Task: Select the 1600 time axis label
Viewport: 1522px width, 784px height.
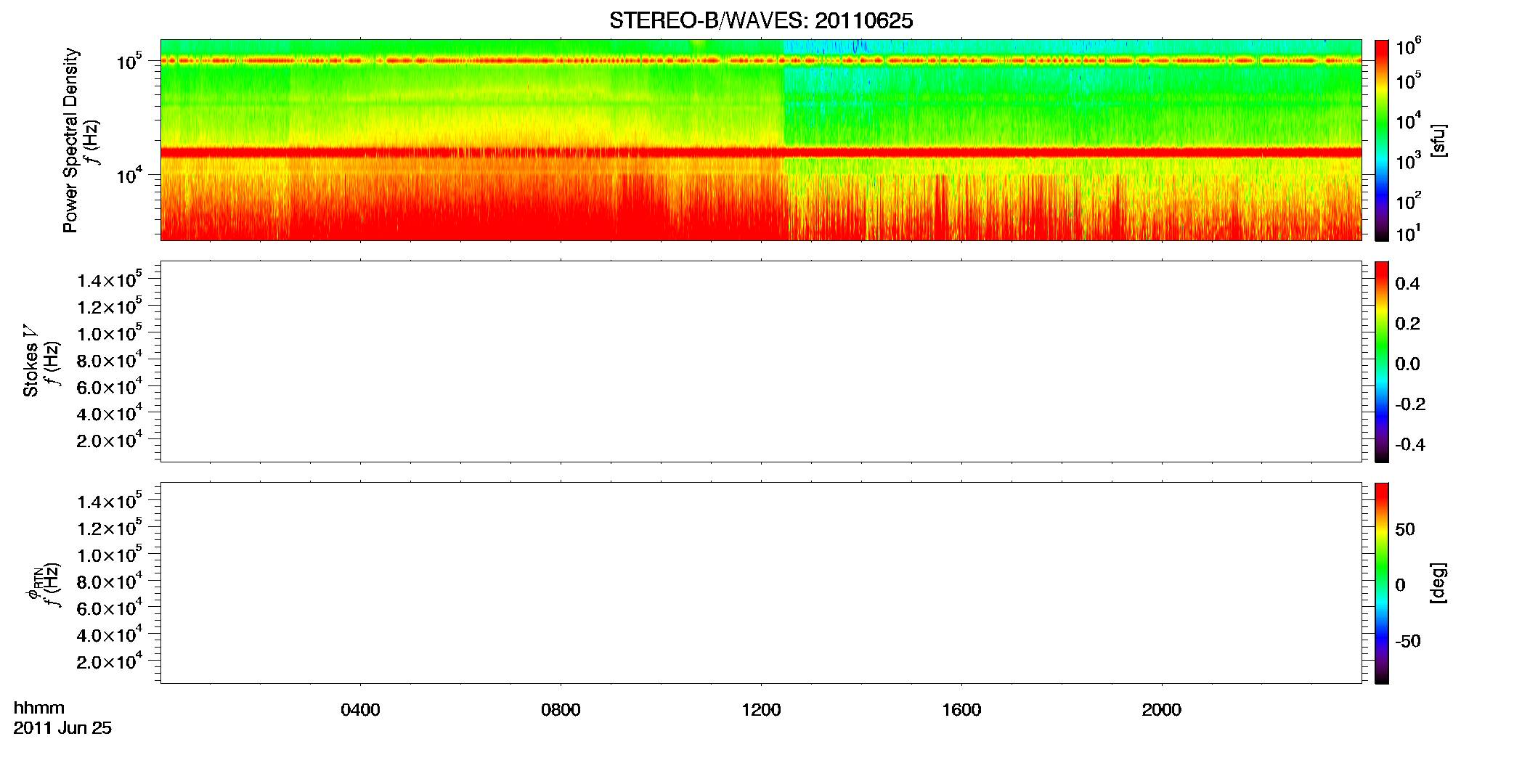Action: (961, 710)
